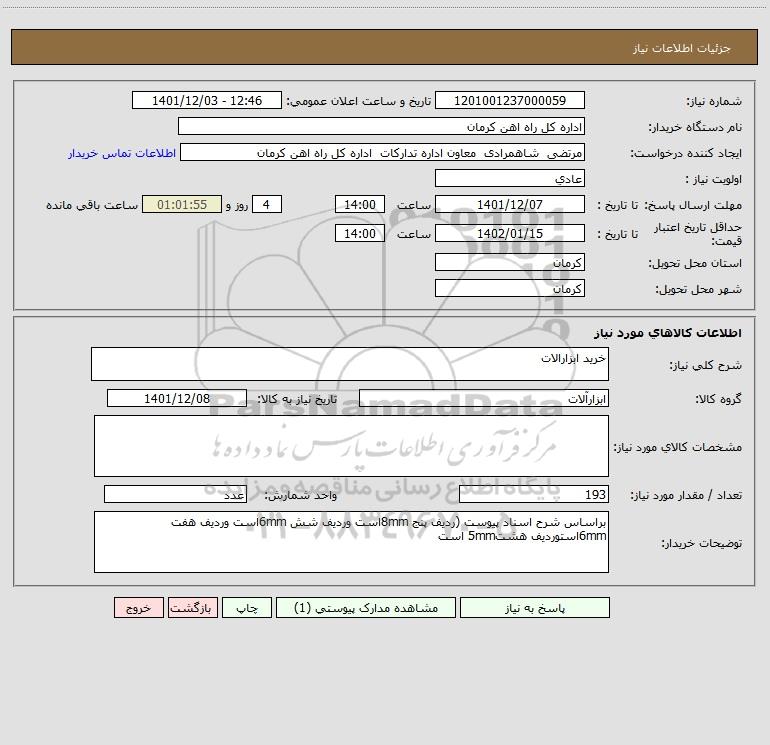This screenshot has height=745, width=770.
Task: Click label 'واحد شمارش:'
Action: [x=301, y=496]
